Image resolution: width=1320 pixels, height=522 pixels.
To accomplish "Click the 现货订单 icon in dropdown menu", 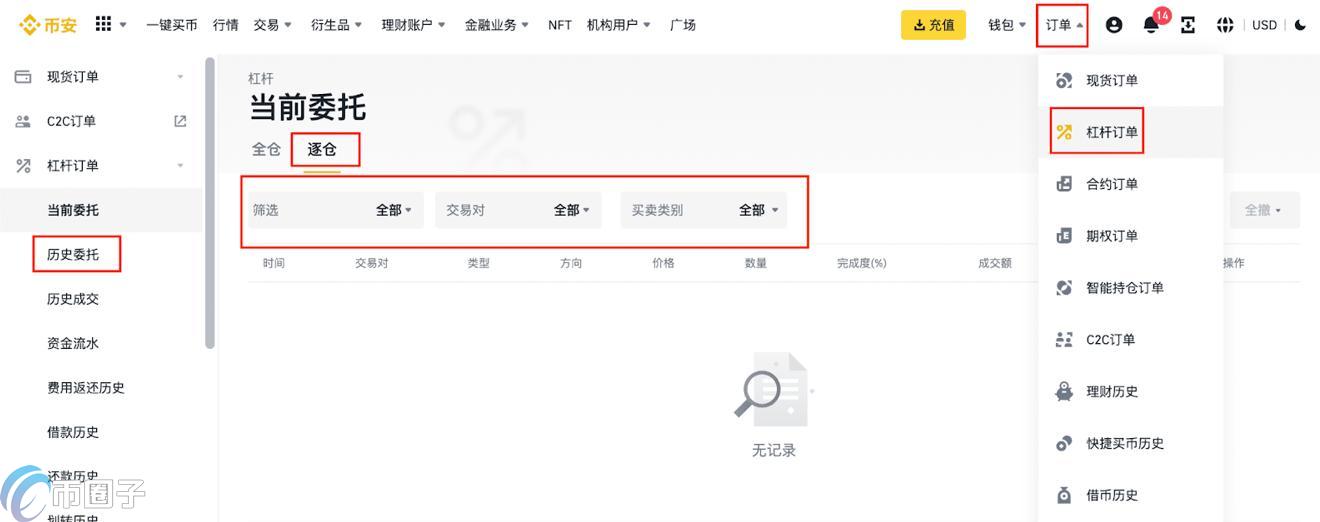I will point(1064,80).
